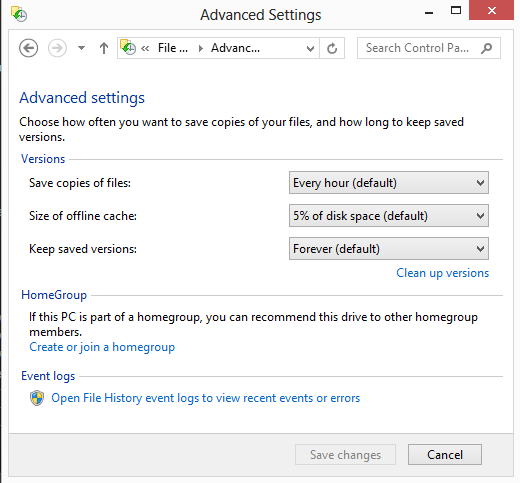Viewport: 520px width, 483px height.
Task: Click the File History icon in address bar
Action: (128, 47)
